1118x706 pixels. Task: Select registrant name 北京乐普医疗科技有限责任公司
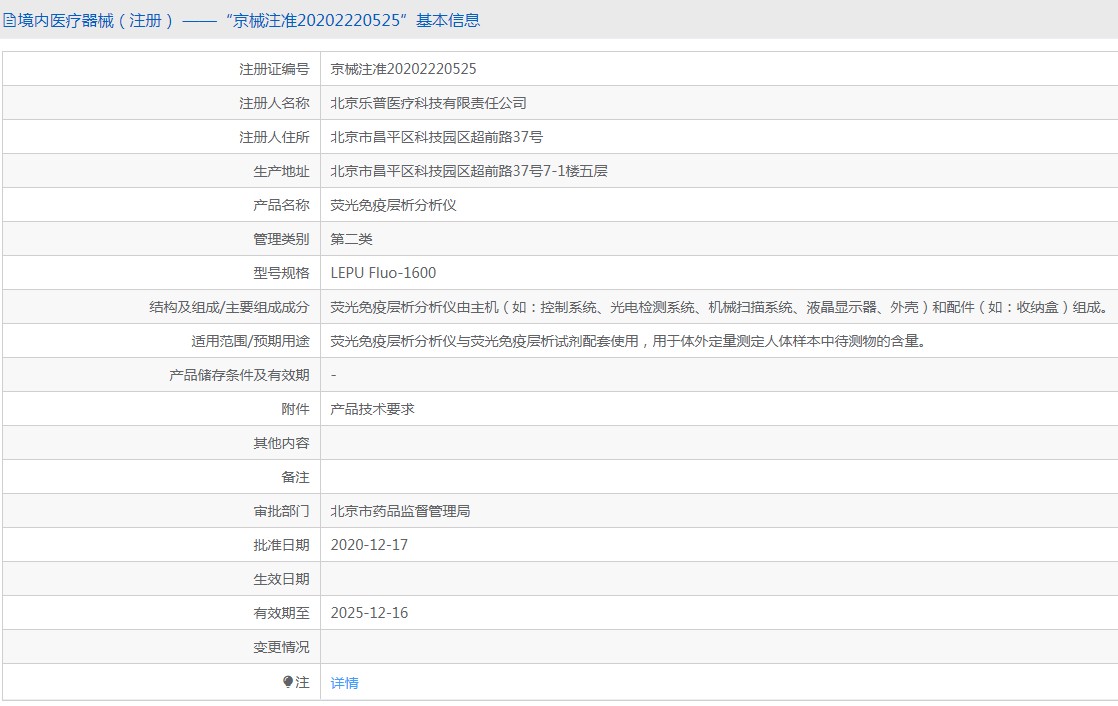coord(428,103)
